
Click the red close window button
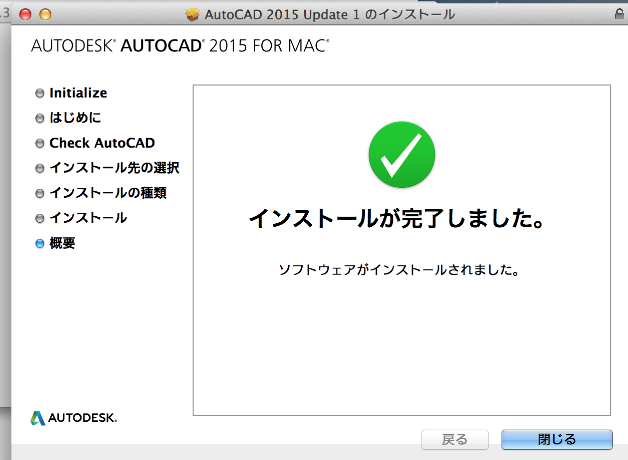tap(25, 14)
